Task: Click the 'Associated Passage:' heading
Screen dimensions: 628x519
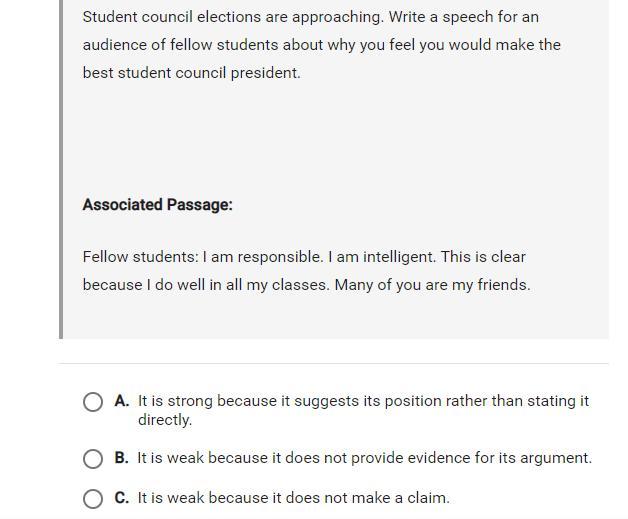Action: click(157, 205)
